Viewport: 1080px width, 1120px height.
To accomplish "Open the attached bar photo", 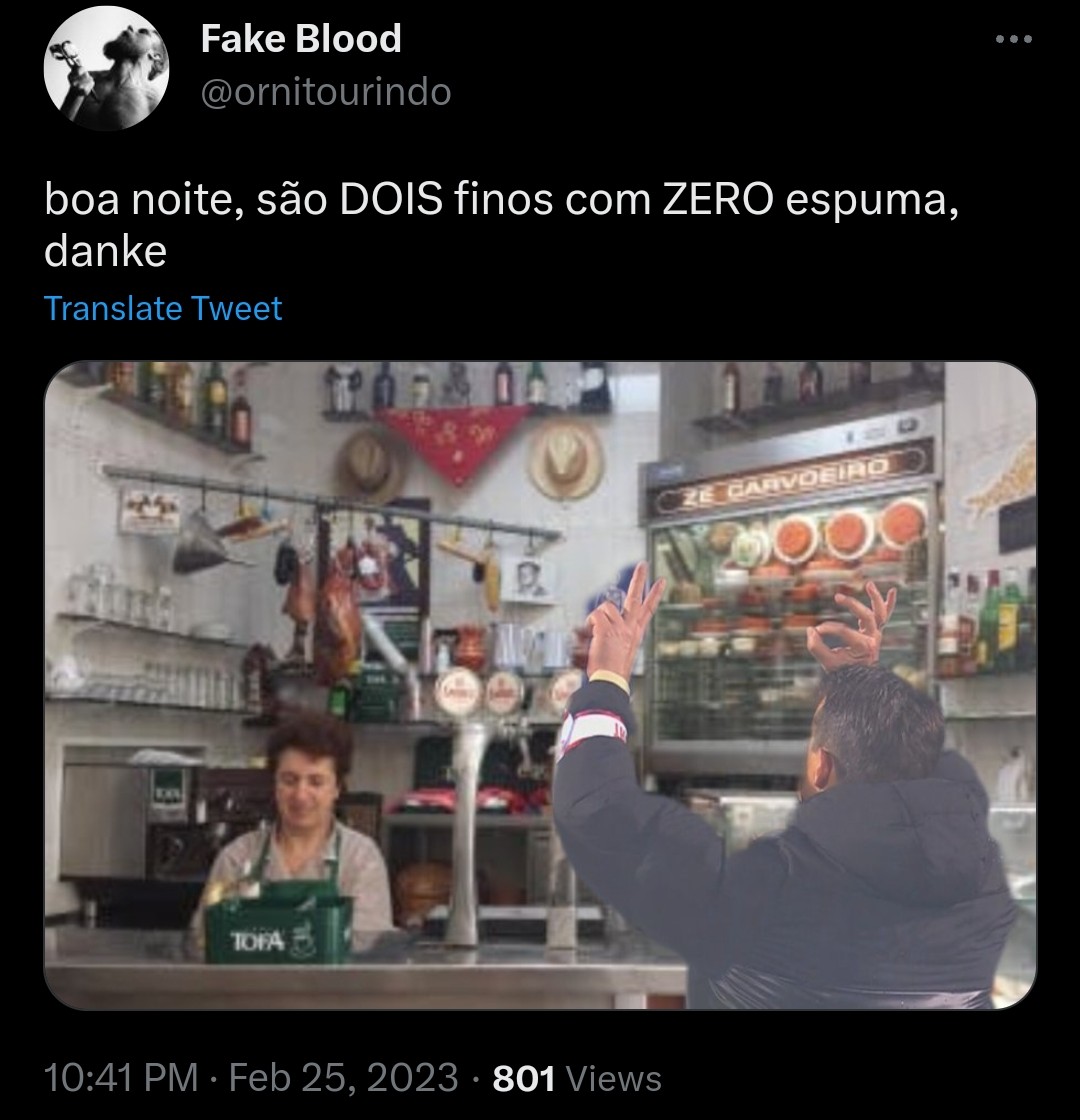I will tap(540, 685).
